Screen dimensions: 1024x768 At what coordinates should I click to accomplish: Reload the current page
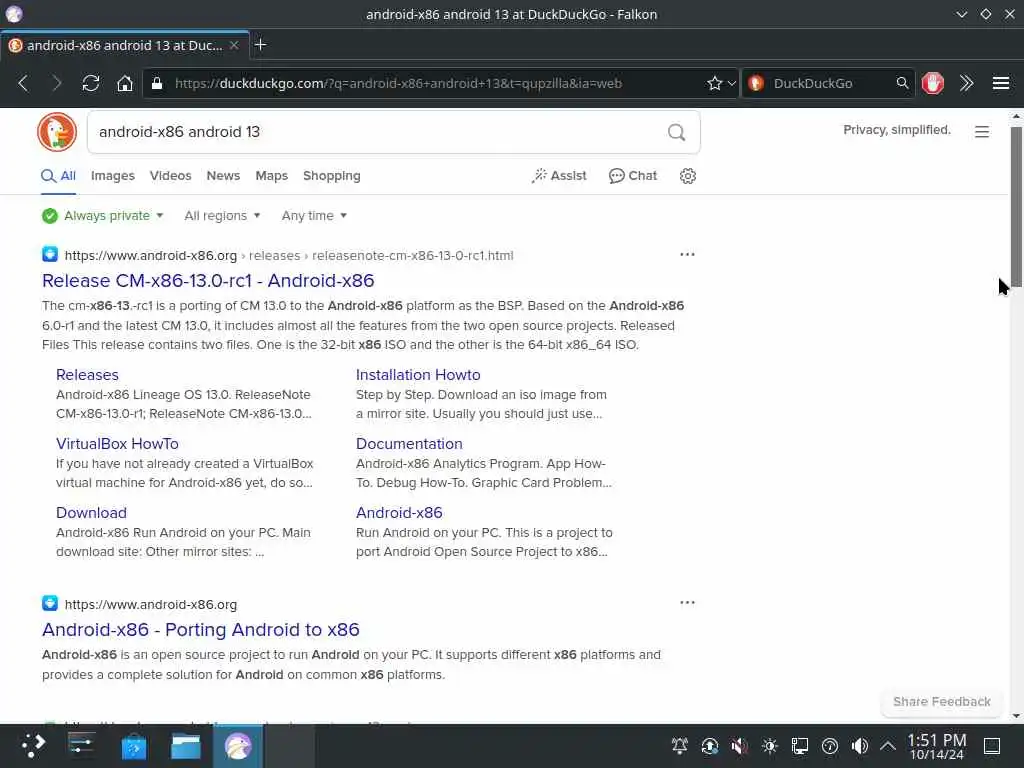[x=91, y=83]
